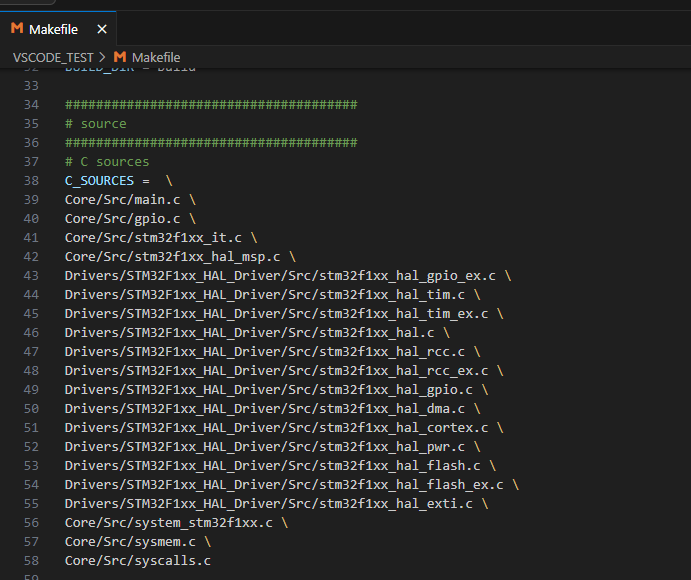The height and width of the screenshot is (580, 691).
Task: Close the Makefile tab
Action: point(102,30)
